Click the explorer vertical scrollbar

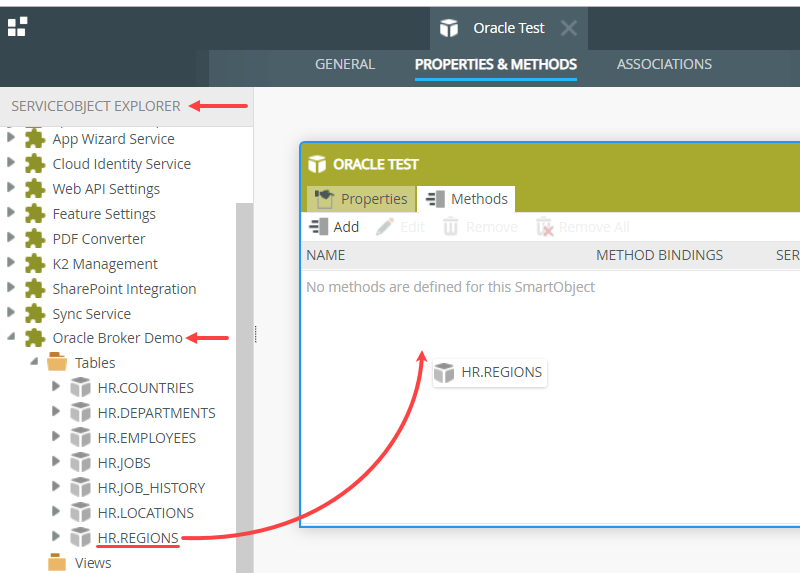pos(244,388)
